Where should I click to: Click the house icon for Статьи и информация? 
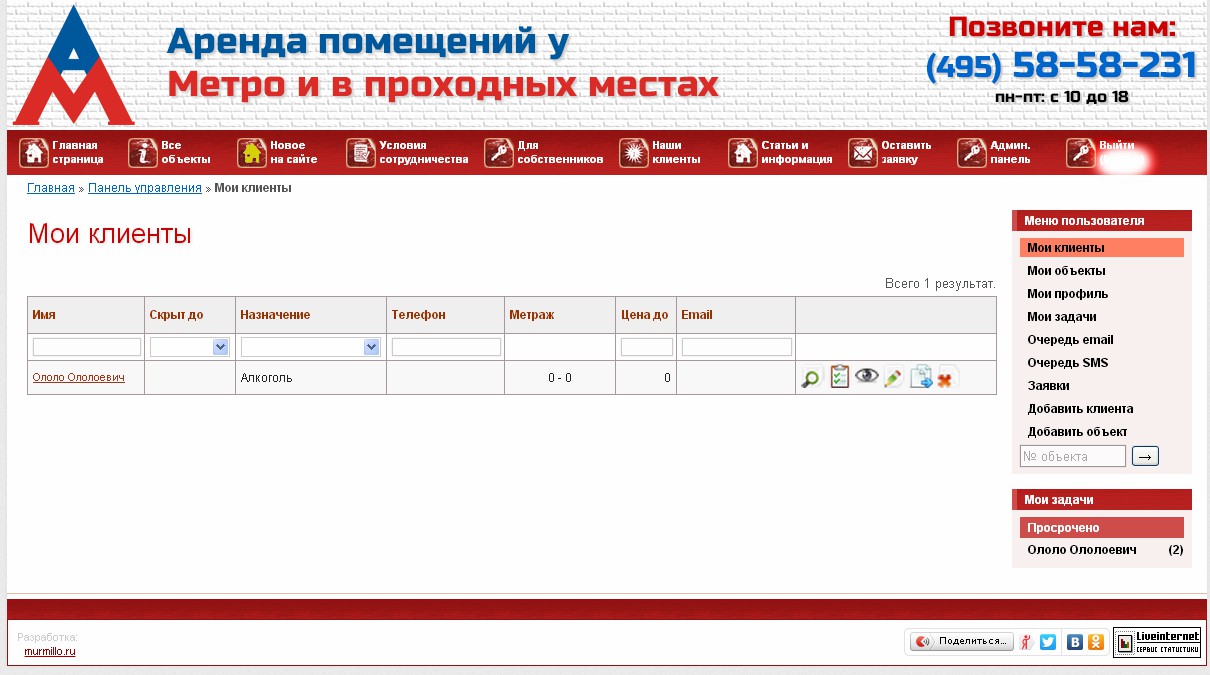coord(743,153)
